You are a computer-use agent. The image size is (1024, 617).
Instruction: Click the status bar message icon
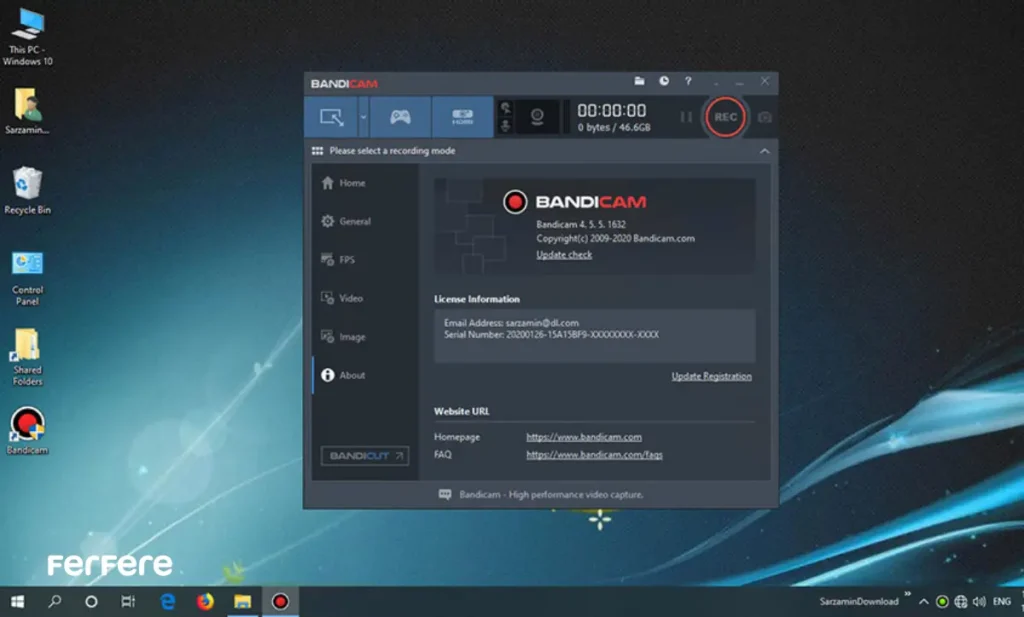445,494
